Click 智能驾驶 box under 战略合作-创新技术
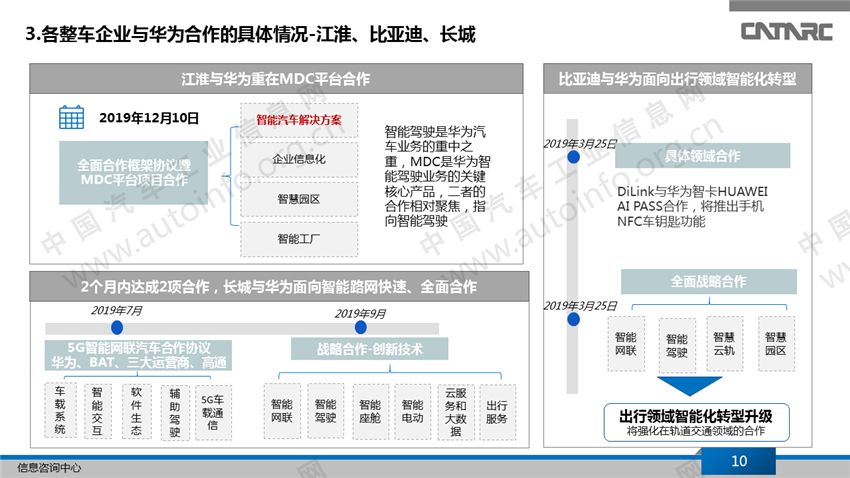 pyautogui.click(x=326, y=411)
